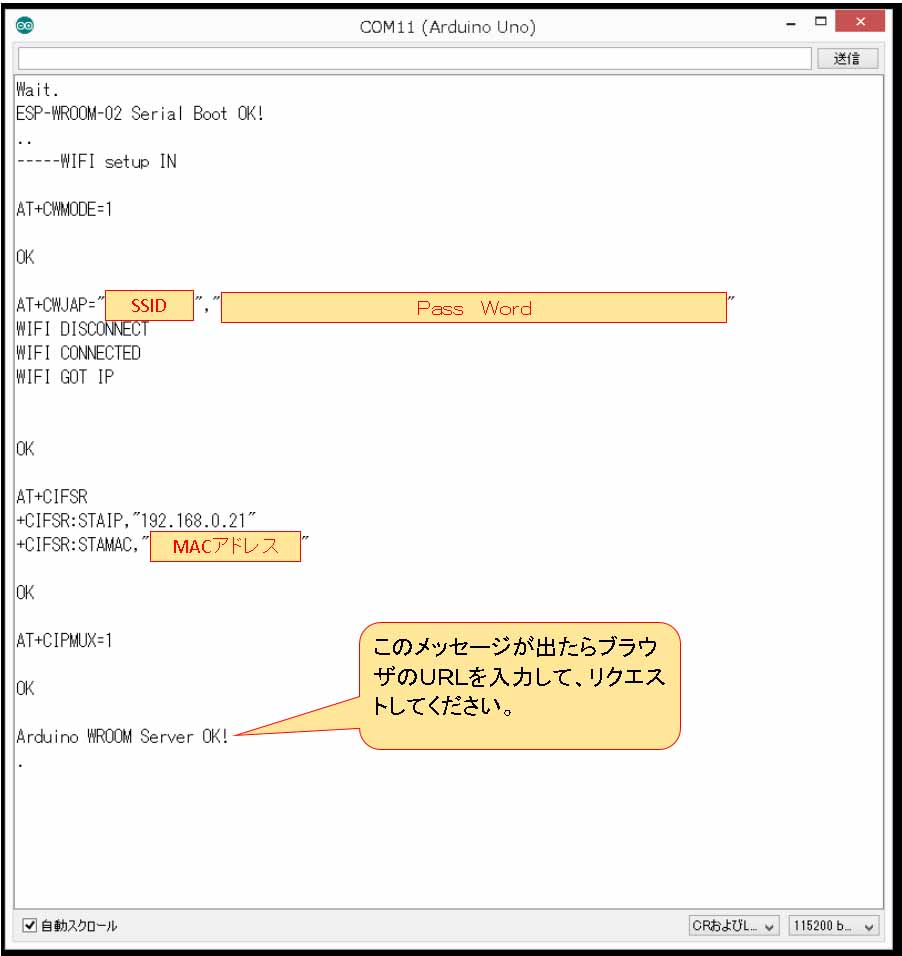
Task: Click the "Arduino WROOM Server OK!" output line
Action: [123, 737]
